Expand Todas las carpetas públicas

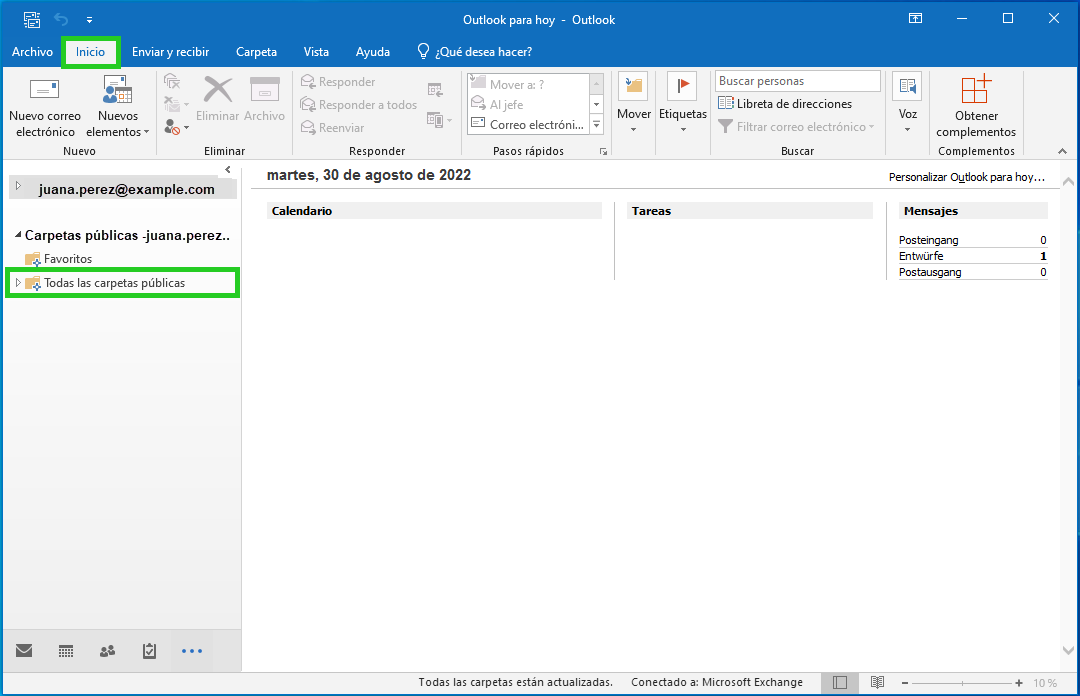pyautogui.click(x=18, y=283)
